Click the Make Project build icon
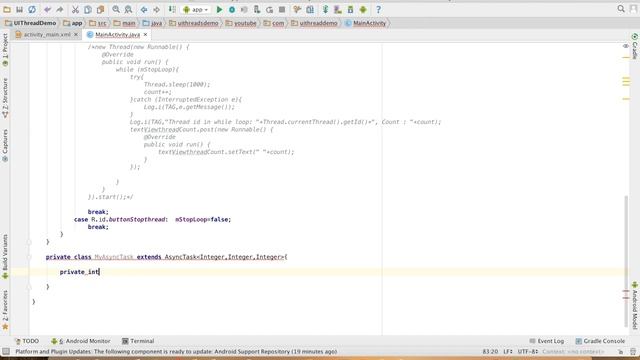The height and width of the screenshot is (360, 640). point(172,9)
